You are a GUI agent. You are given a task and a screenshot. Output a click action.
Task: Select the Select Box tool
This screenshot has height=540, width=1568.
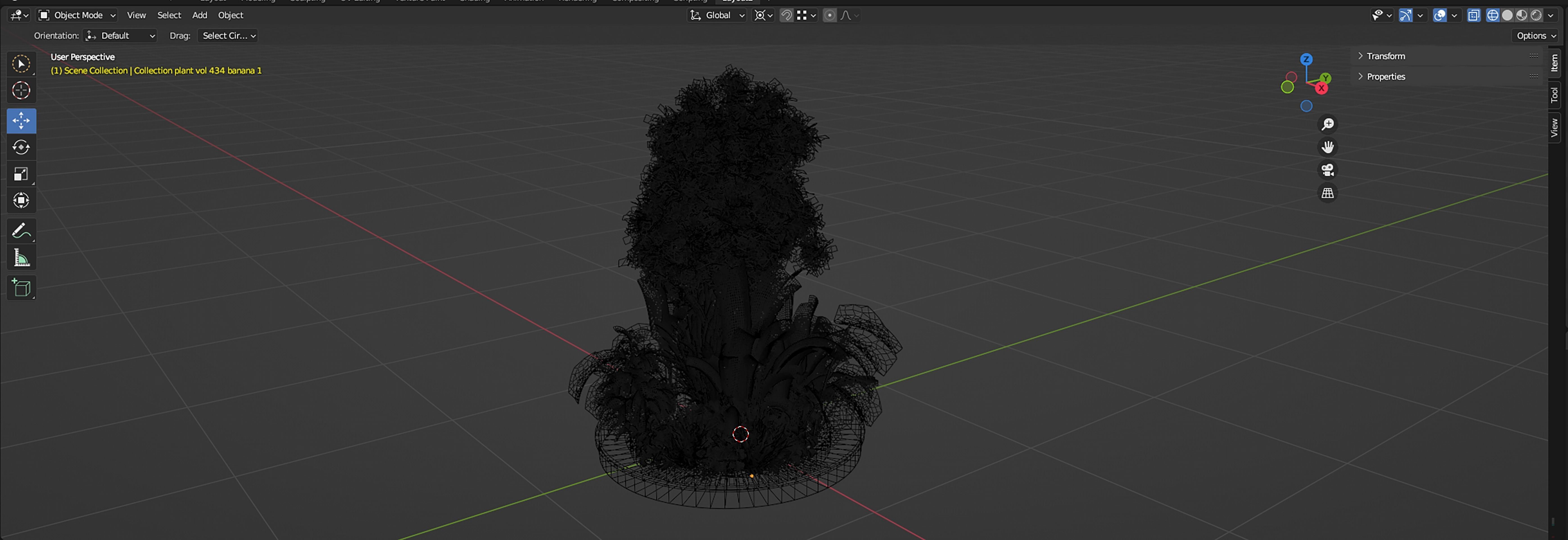(21, 64)
